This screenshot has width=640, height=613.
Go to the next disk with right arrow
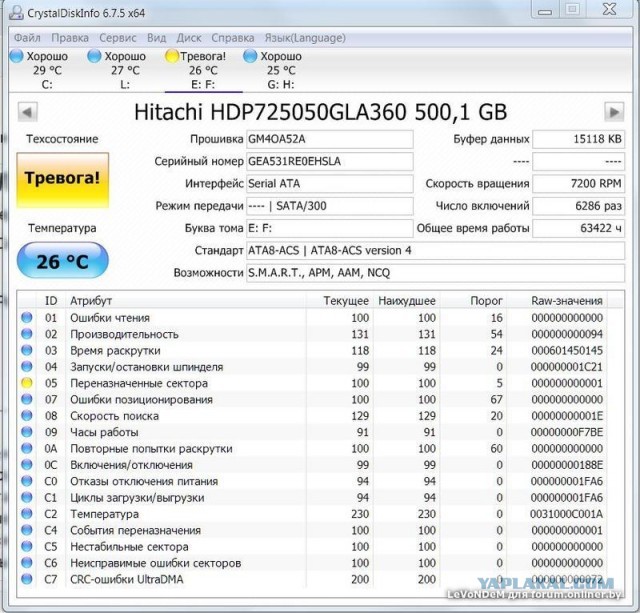(614, 112)
